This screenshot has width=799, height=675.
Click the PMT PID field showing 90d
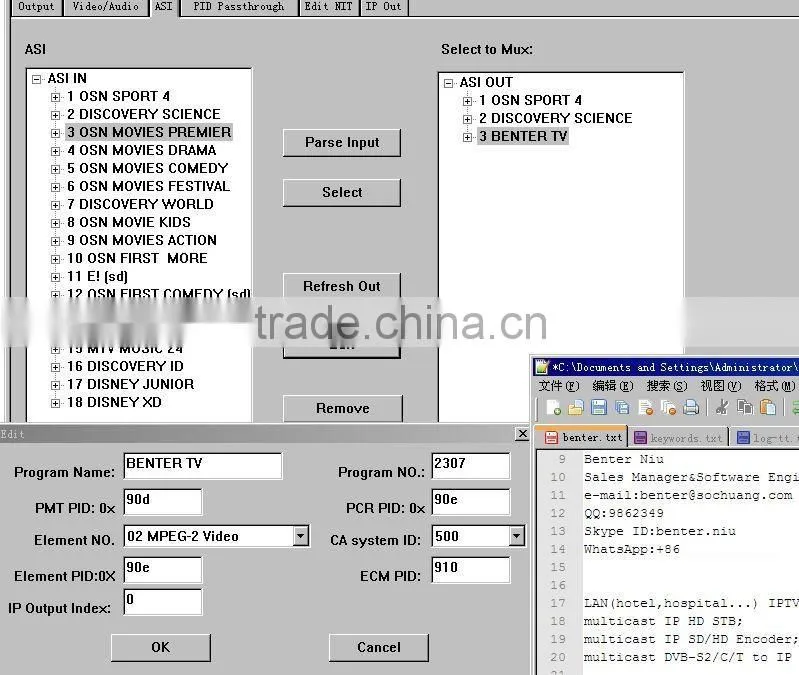pyautogui.click(x=163, y=502)
